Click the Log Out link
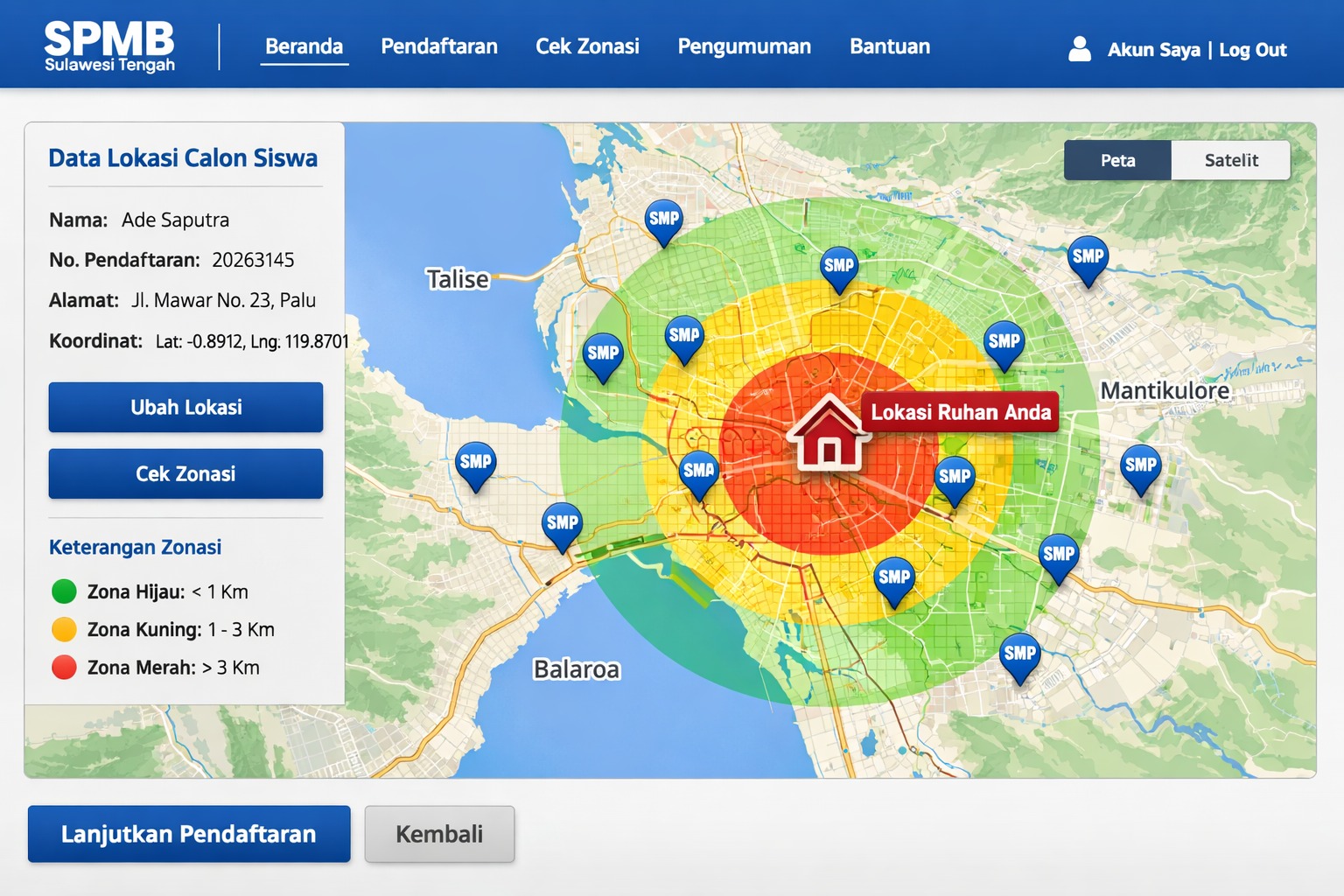The image size is (1344, 896). coord(1252,50)
